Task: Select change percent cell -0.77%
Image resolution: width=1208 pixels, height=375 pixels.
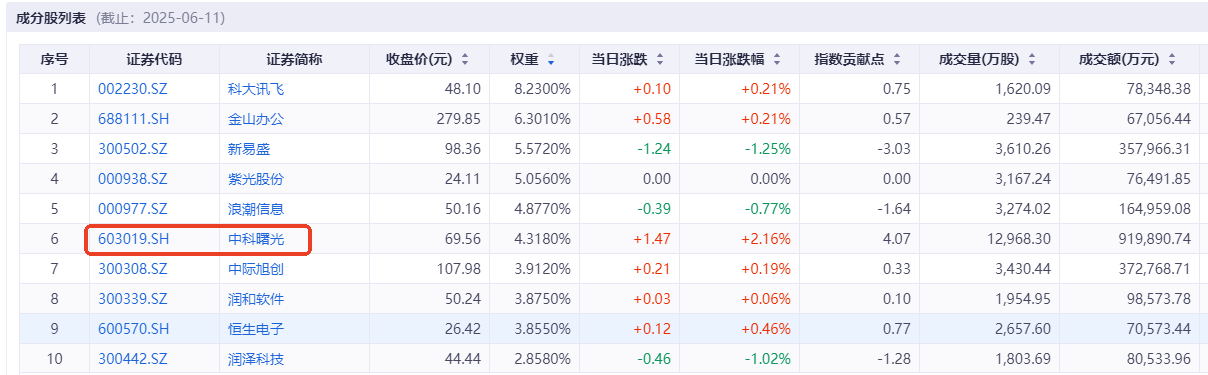Action: 768,209
